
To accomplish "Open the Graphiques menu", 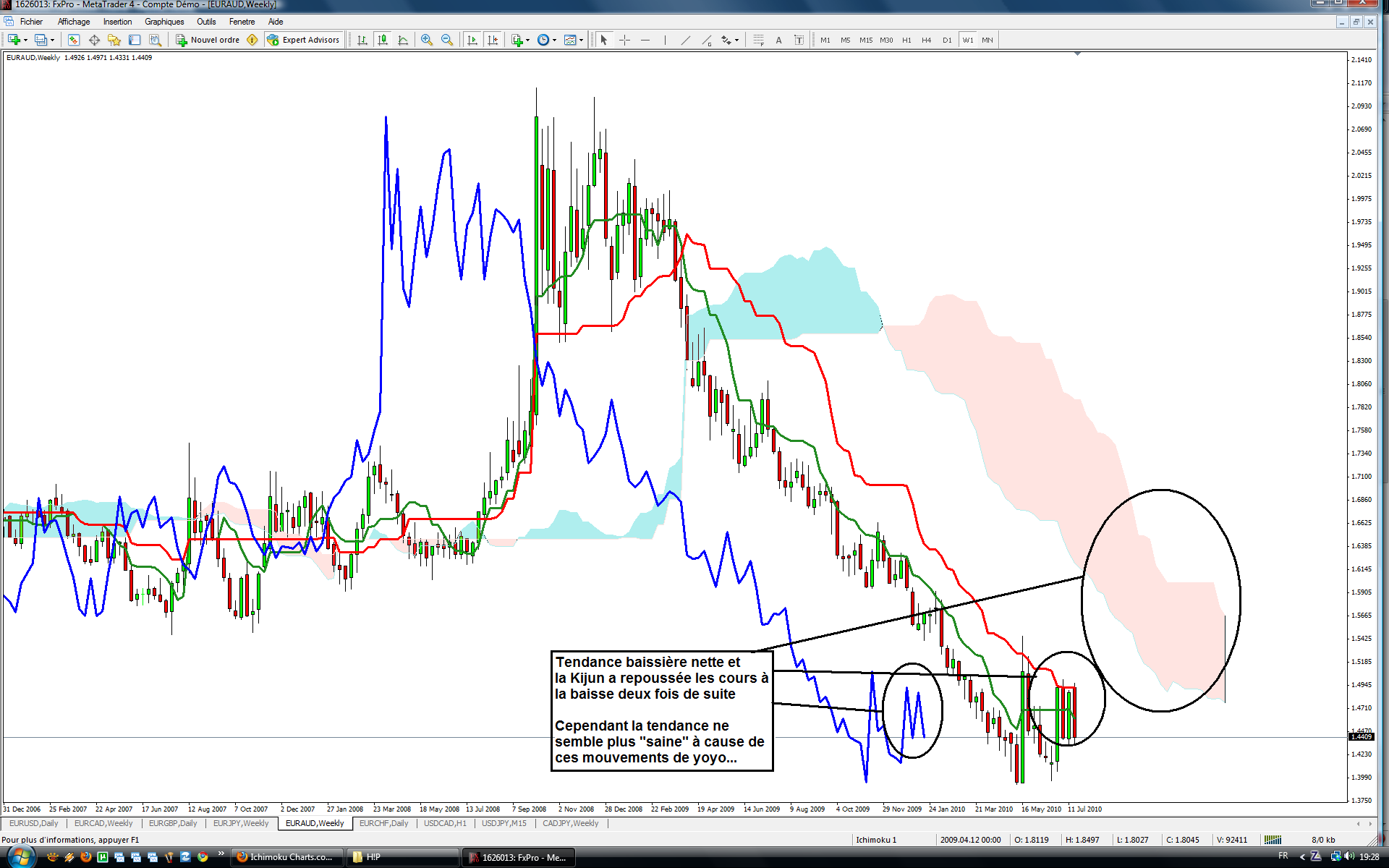I will [164, 22].
